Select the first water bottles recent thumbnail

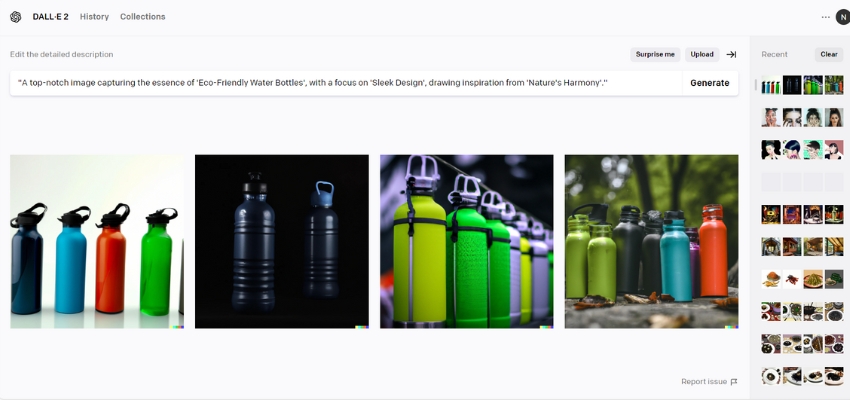click(771, 85)
